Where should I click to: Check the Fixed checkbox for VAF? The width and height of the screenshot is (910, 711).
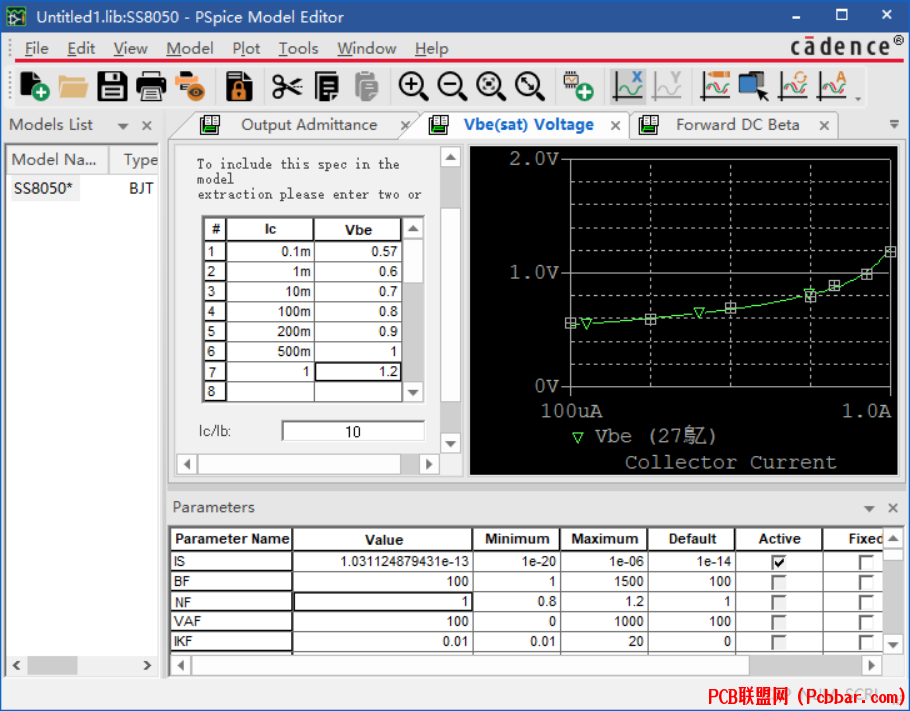pos(866,622)
